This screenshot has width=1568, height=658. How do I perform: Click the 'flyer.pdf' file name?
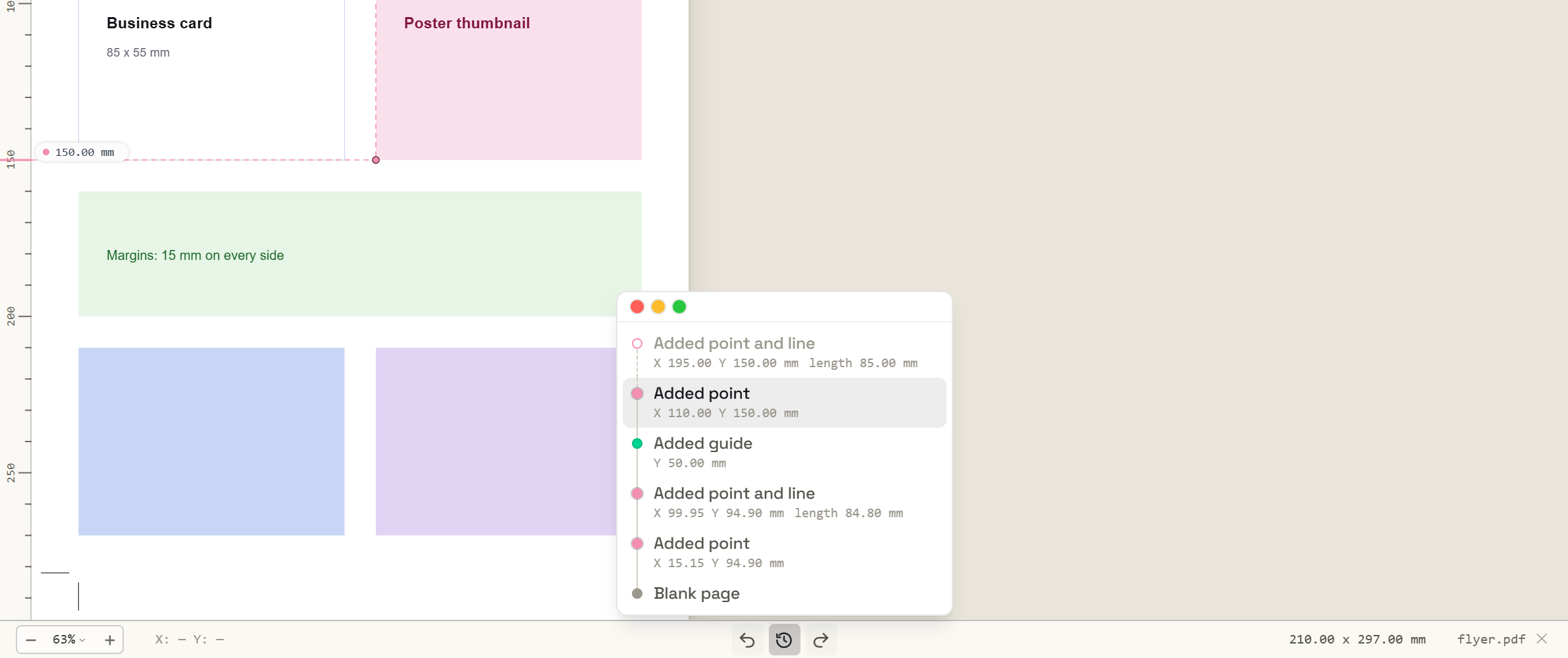point(1491,640)
